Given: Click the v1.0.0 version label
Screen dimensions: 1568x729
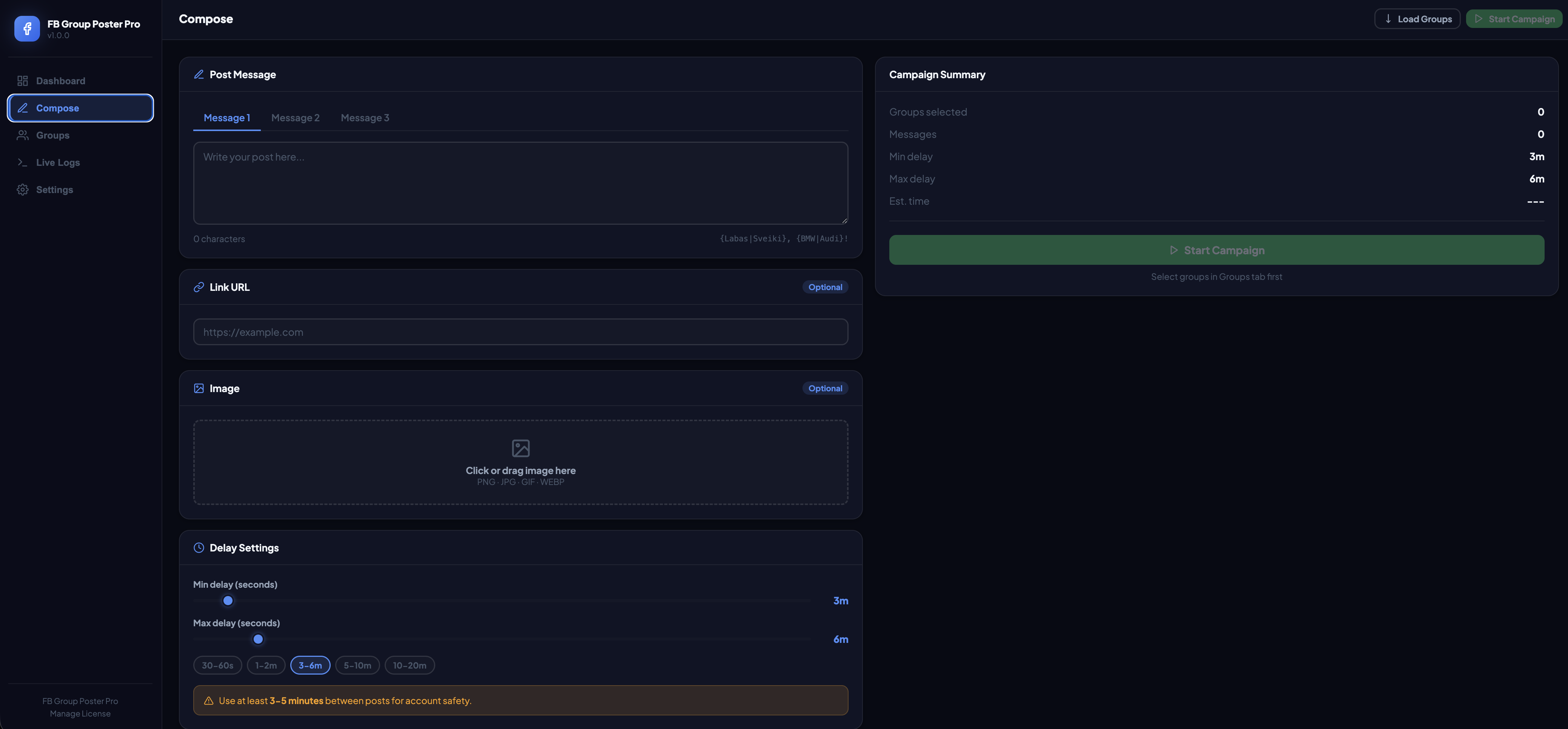Looking at the screenshot, I should pos(58,36).
